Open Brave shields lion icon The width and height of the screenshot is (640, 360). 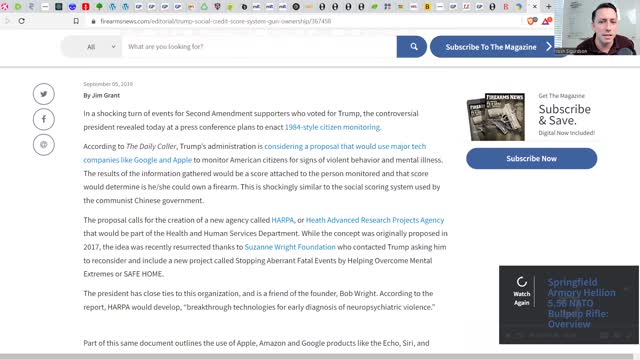pyautogui.click(x=531, y=21)
